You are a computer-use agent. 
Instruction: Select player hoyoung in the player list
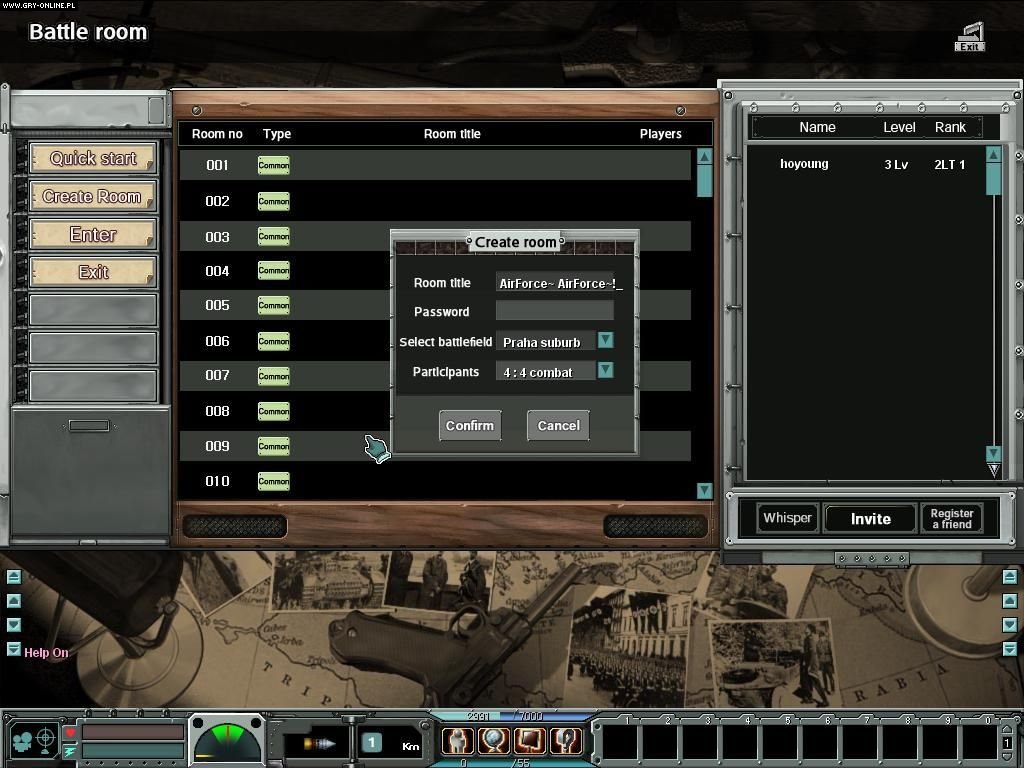click(x=804, y=164)
